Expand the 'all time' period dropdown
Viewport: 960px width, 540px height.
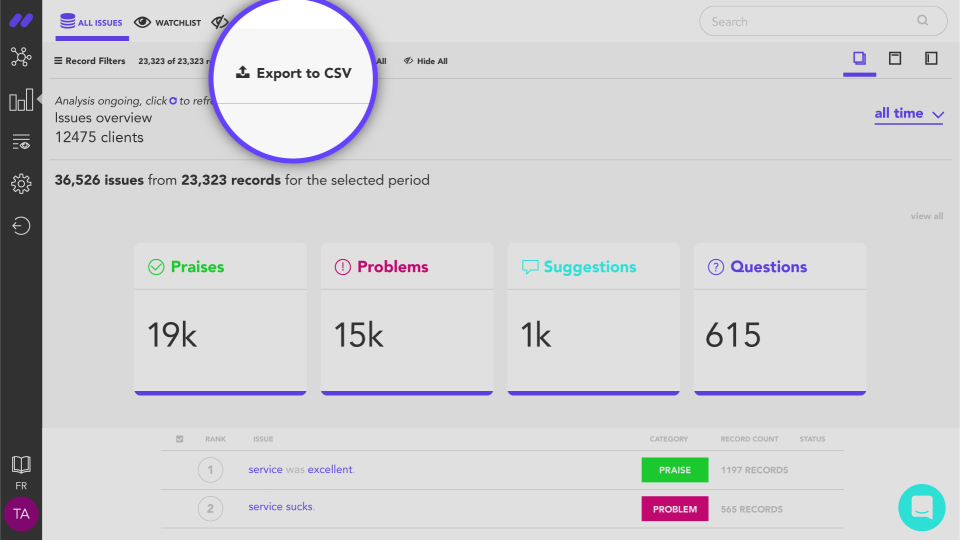click(908, 114)
